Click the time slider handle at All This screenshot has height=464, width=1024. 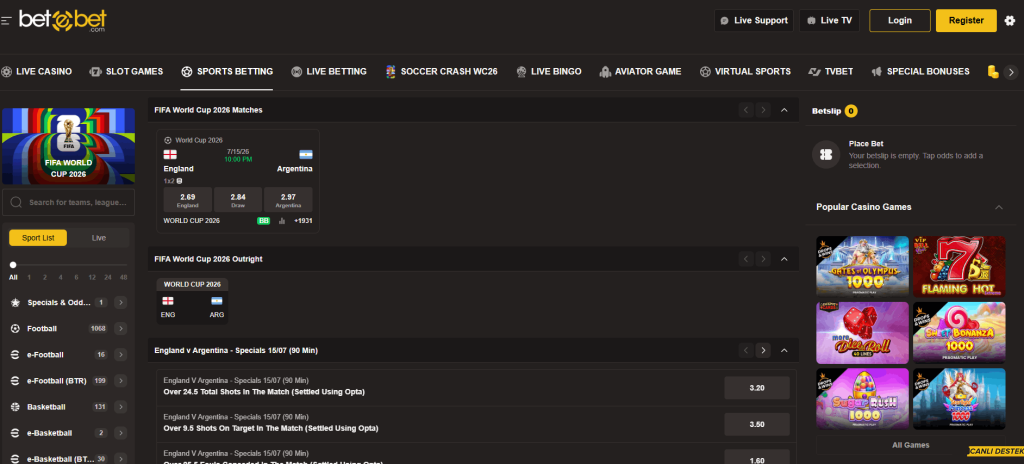[13, 265]
